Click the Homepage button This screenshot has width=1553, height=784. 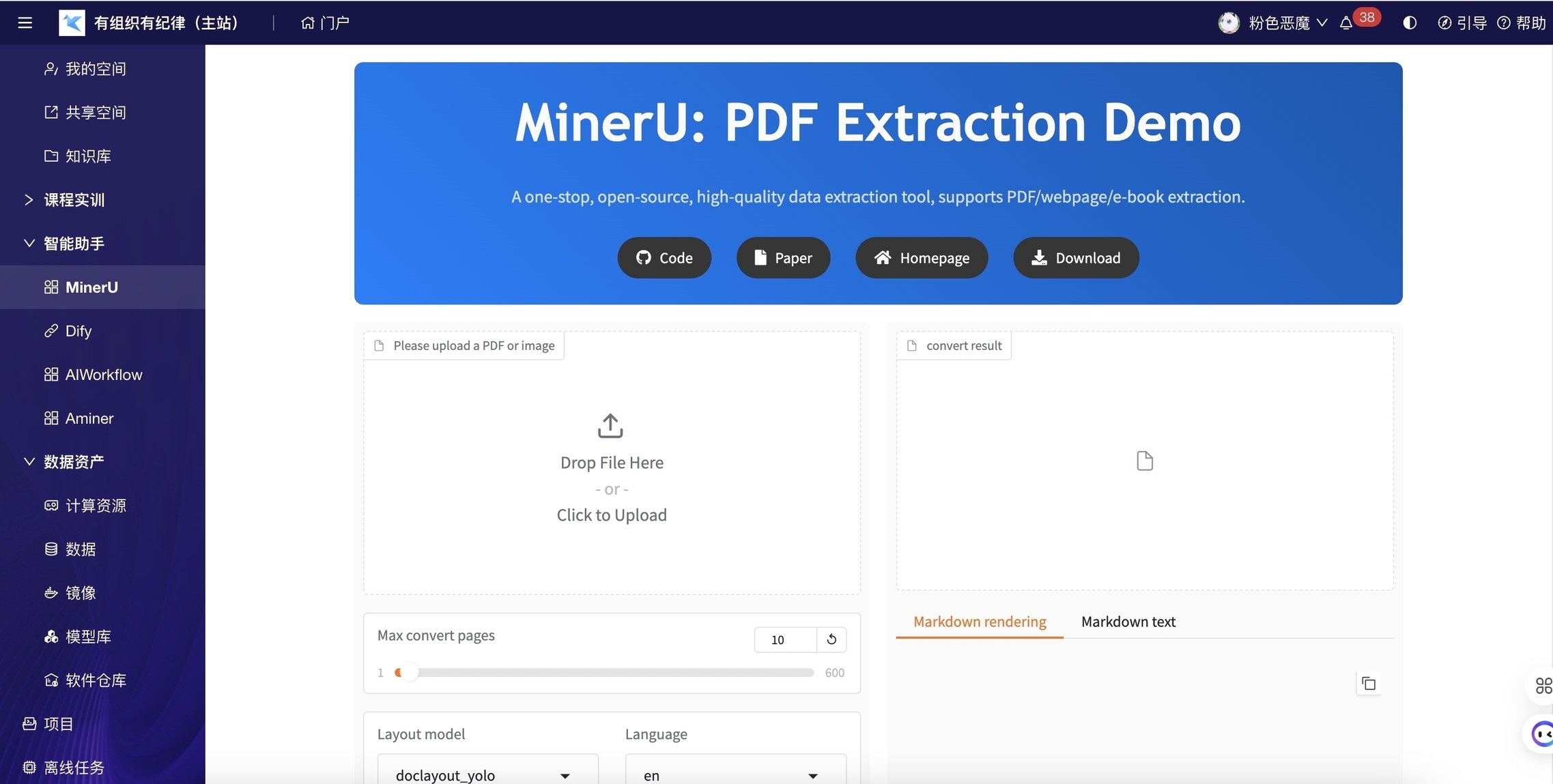[x=922, y=258]
